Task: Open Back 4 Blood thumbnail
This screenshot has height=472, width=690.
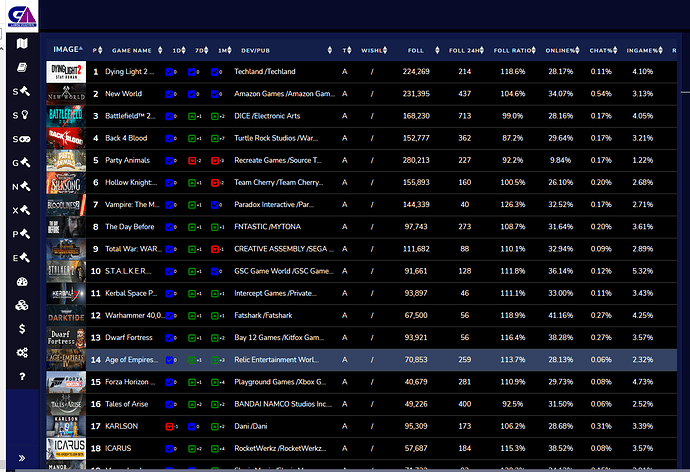Action: point(66,138)
